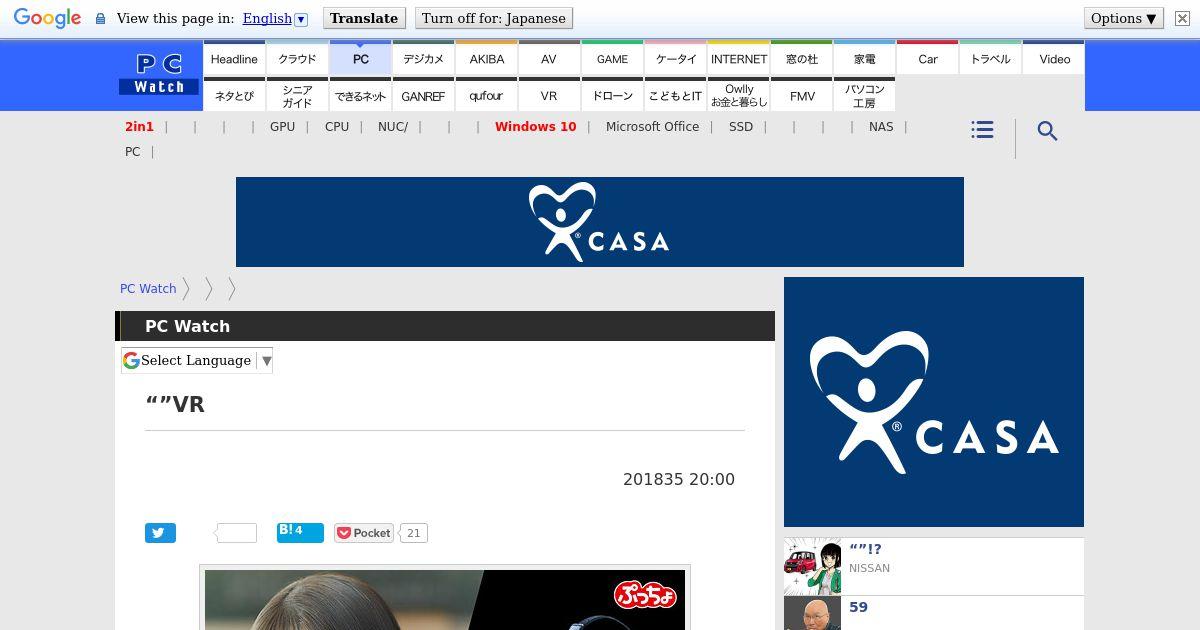Open the Select Language dropdown
The image size is (1200, 630).
[x=197, y=360]
